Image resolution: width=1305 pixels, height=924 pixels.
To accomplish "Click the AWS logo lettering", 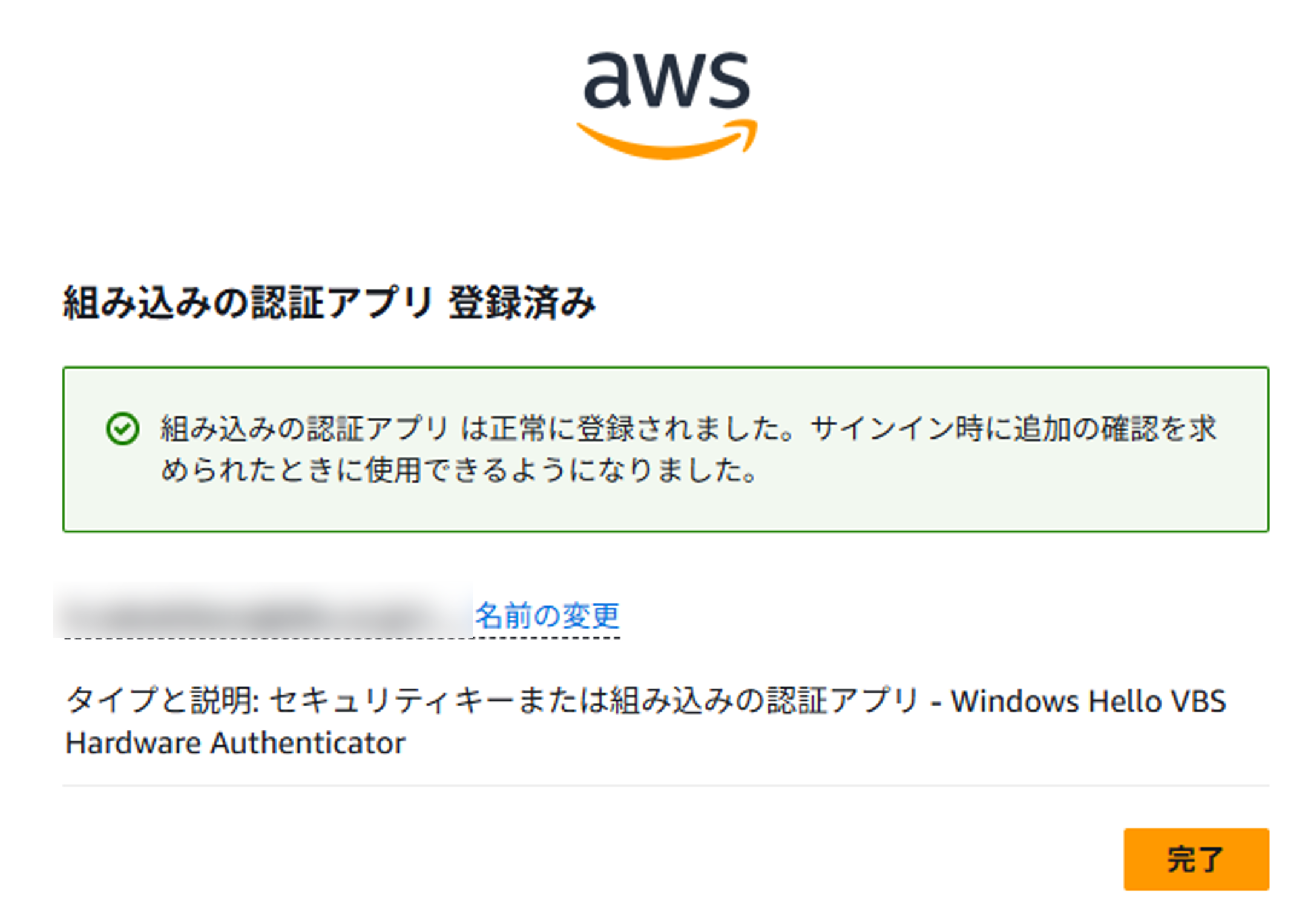I will click(666, 80).
